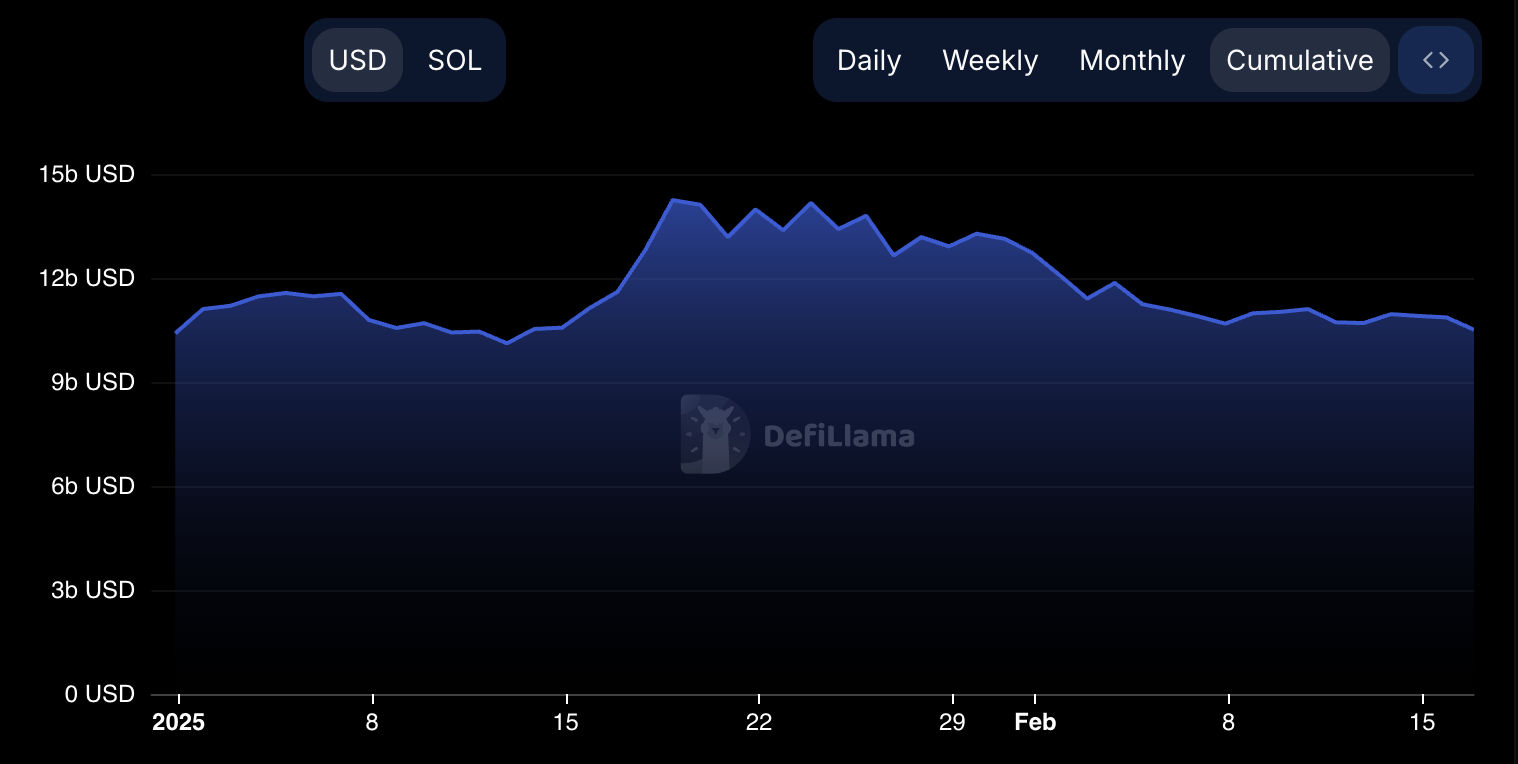
Task: Click the 29 date label
Action: 952,722
